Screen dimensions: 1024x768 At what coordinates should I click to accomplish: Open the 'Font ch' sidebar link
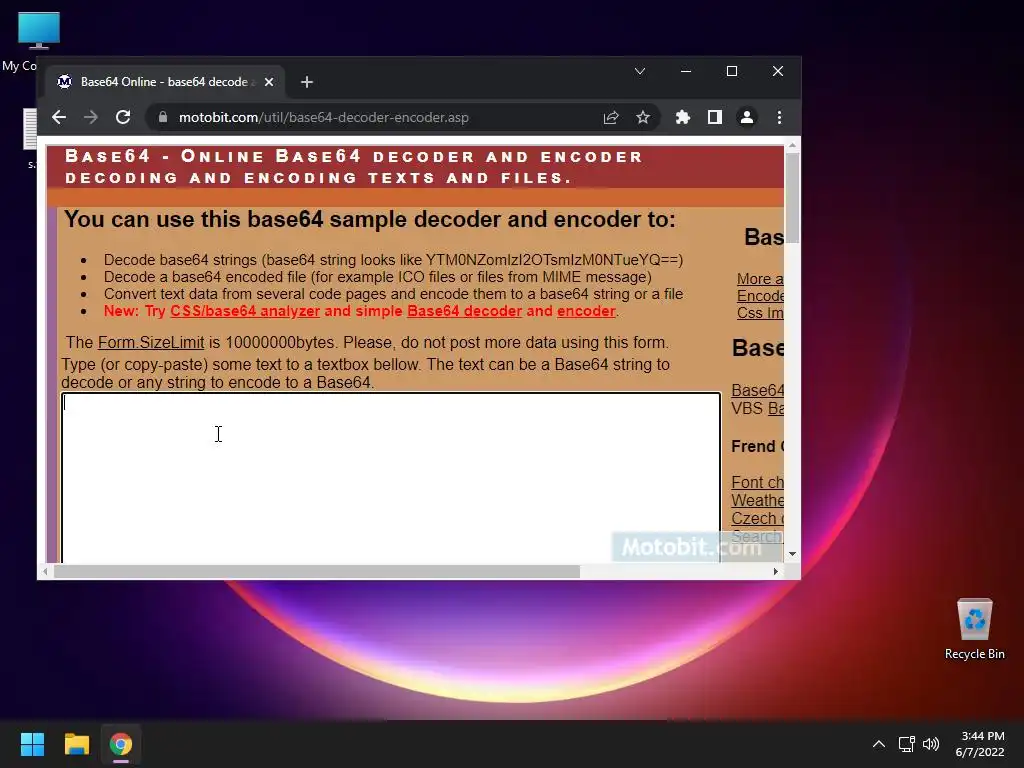pyautogui.click(x=757, y=482)
